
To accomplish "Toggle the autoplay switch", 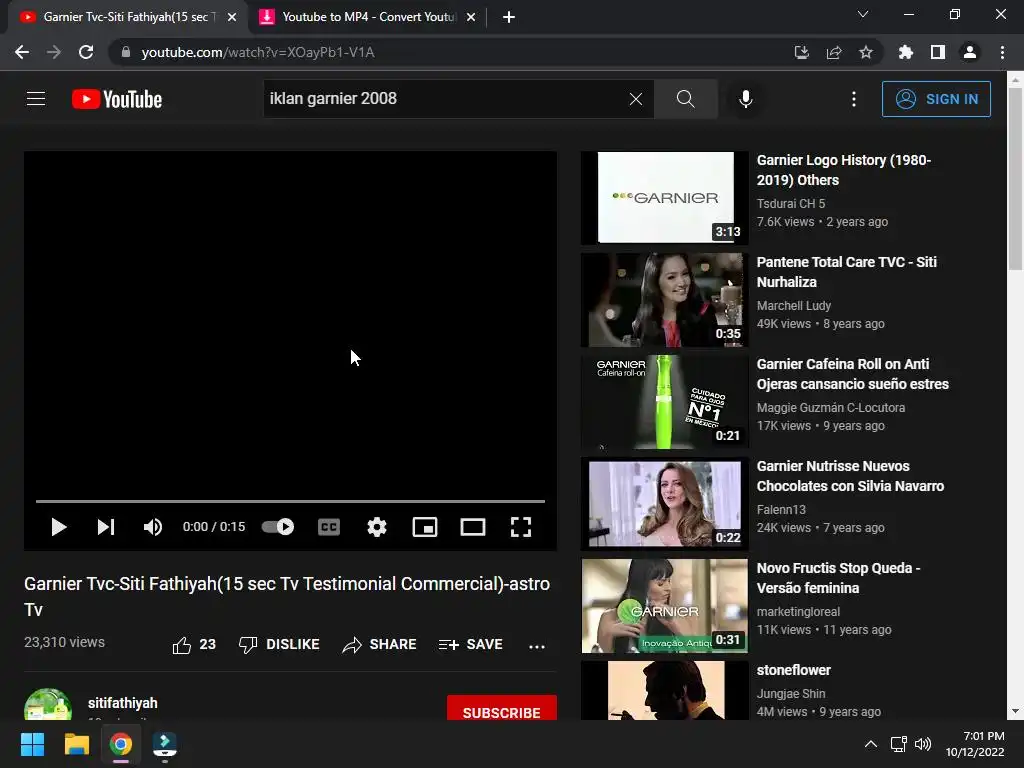I will [x=278, y=526].
